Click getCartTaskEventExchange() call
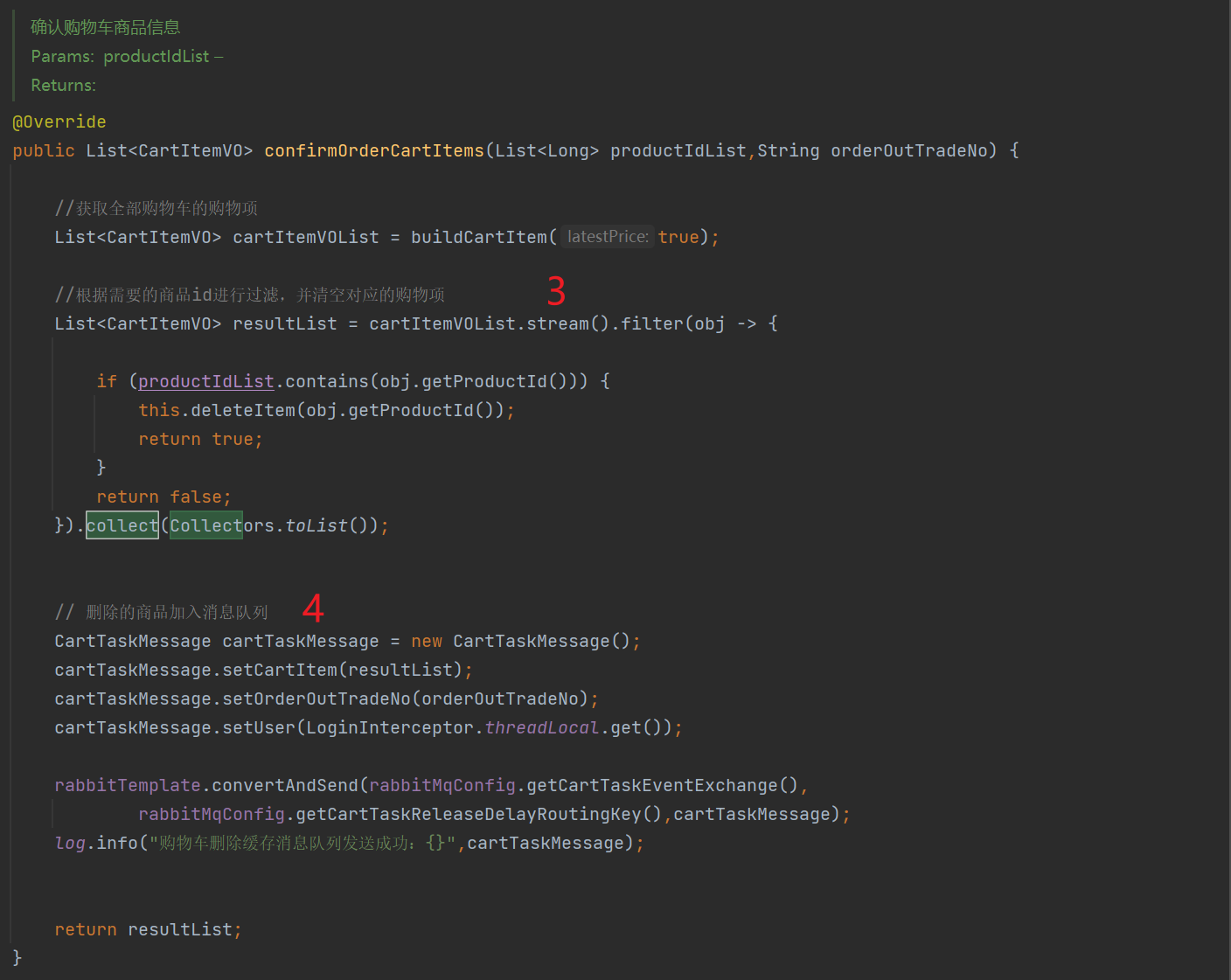This screenshot has height=980, width=1231. pyautogui.click(x=663, y=785)
